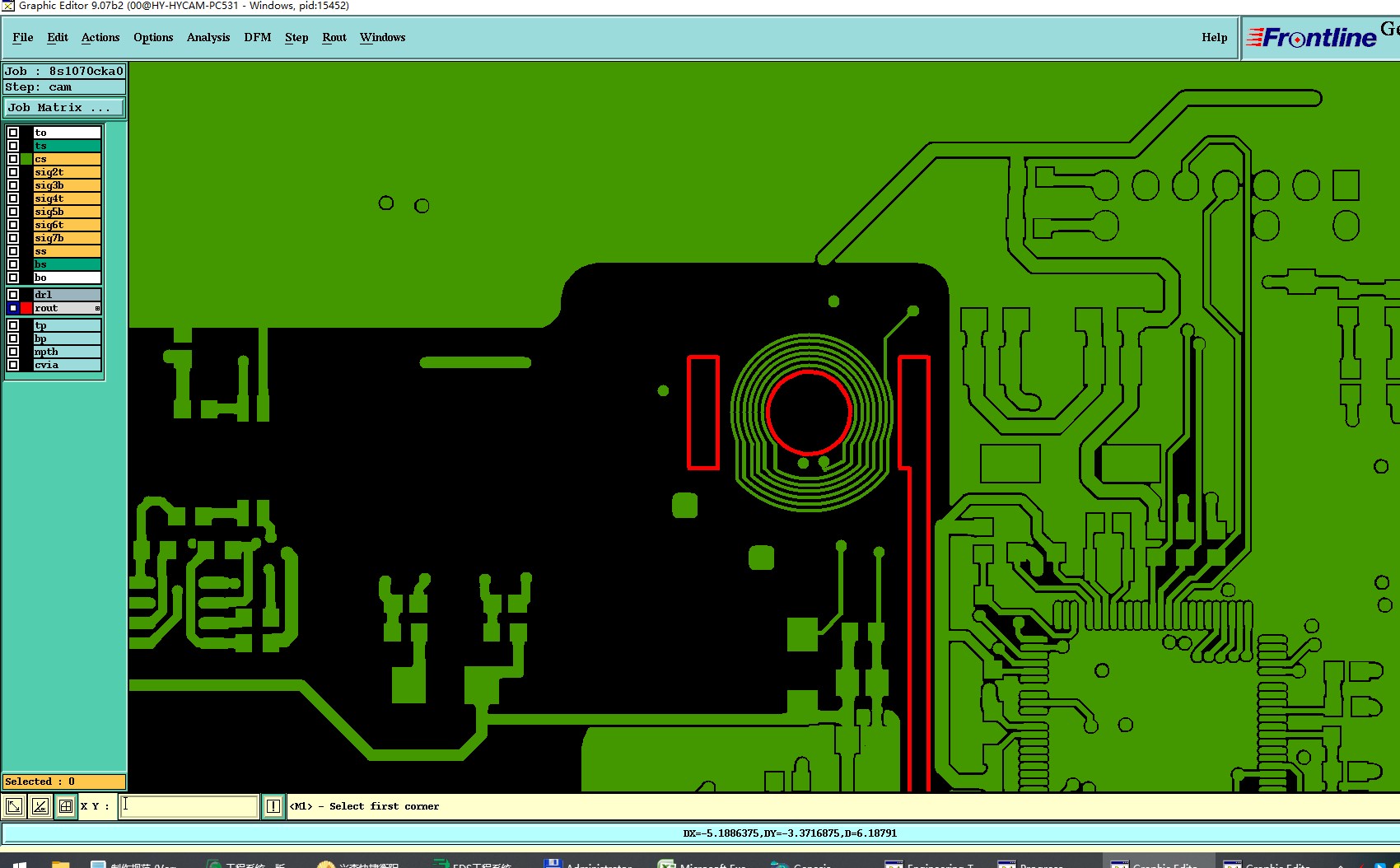Open the Step menu

(296, 37)
